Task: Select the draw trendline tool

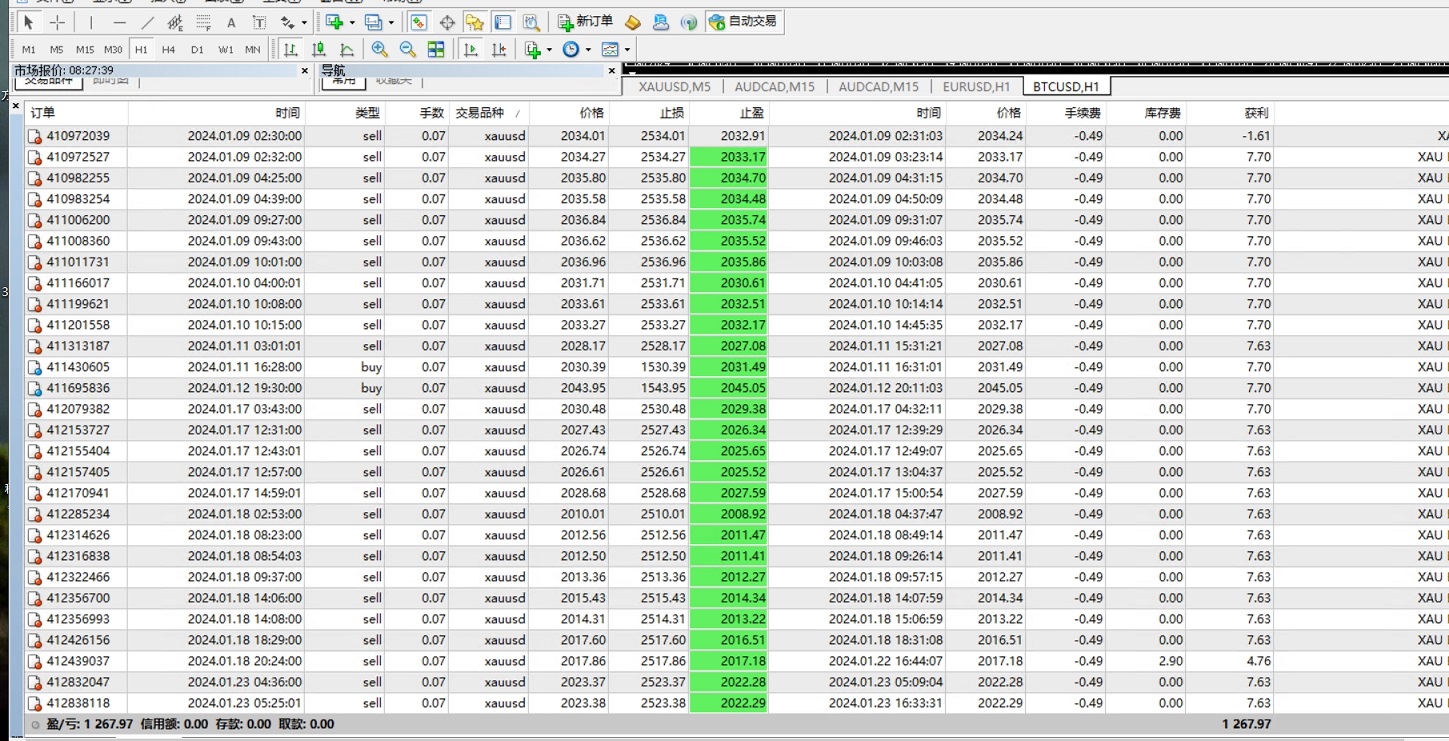Action: tap(148, 22)
